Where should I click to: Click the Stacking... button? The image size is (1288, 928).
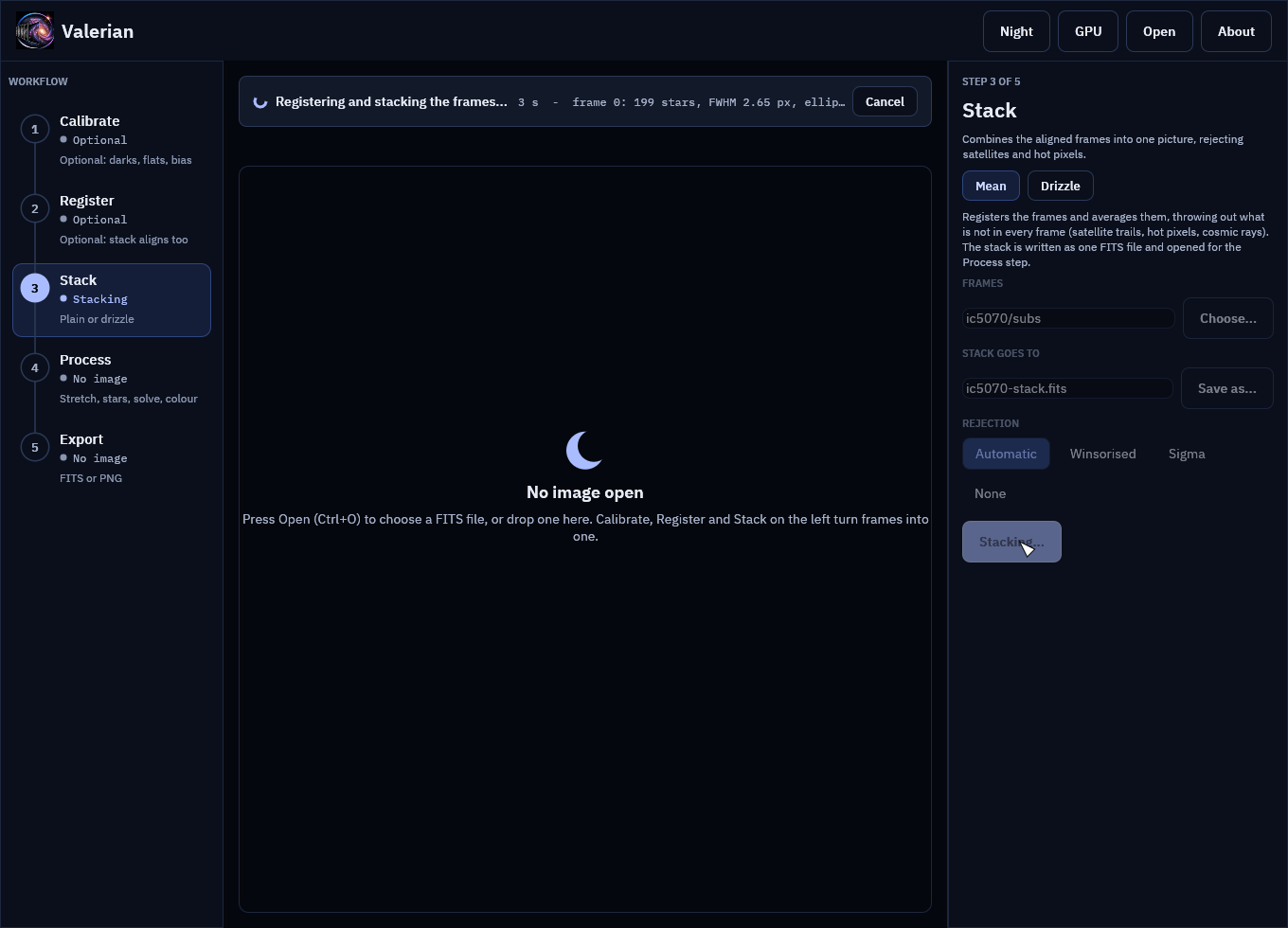(1011, 542)
